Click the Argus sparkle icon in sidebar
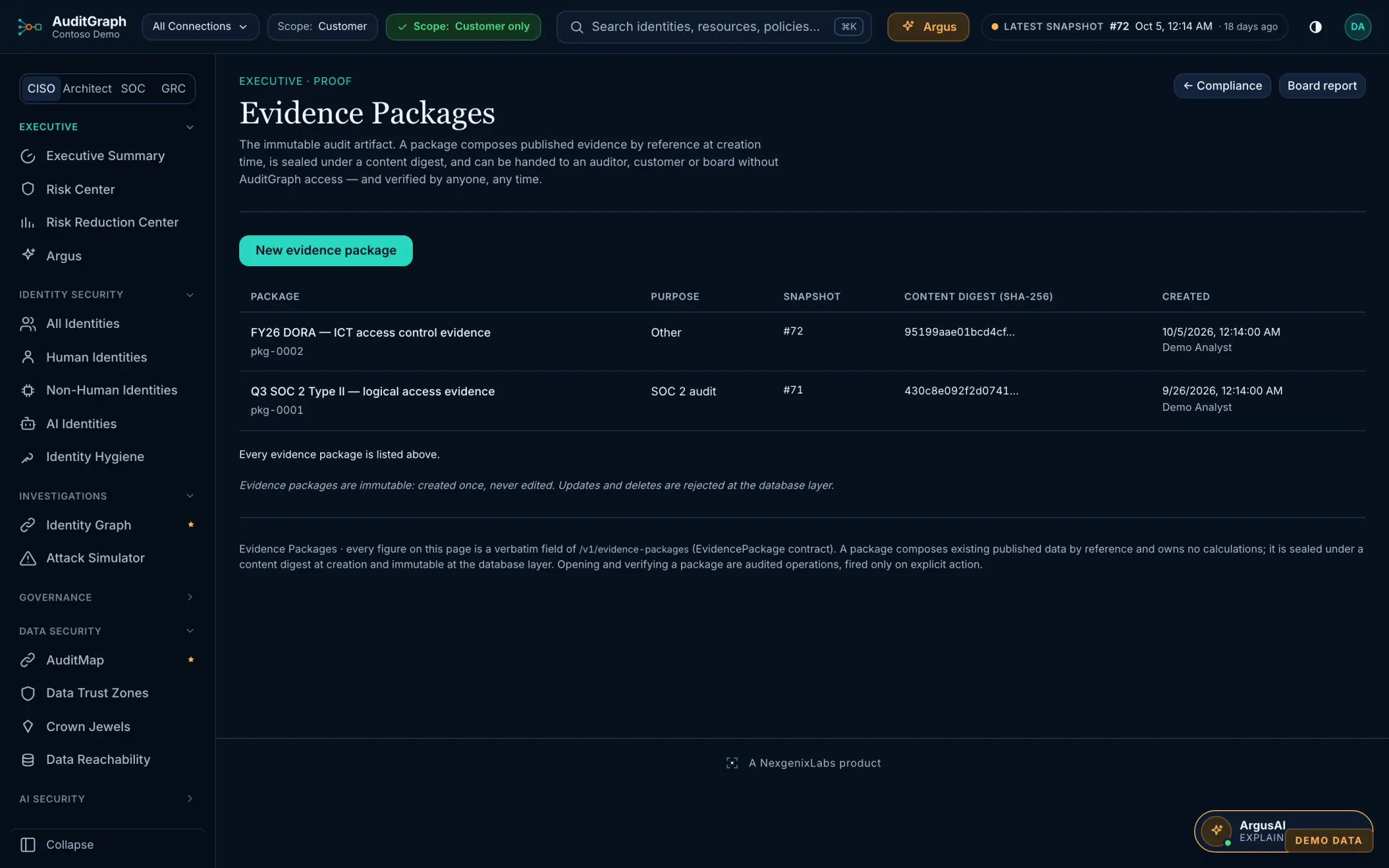Screen dimensions: 1389x868 tap(28, 255)
